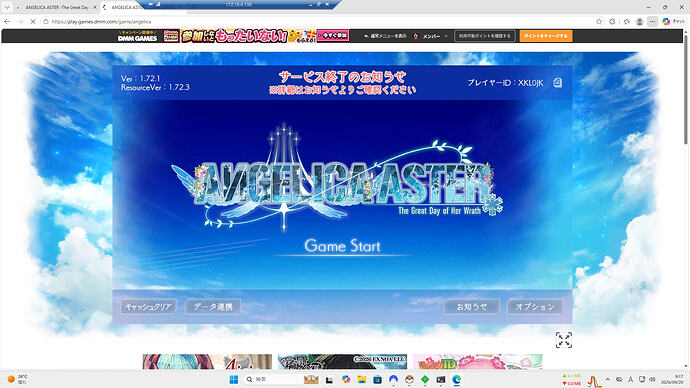Open the browser extensions icon
Screen dimensions: 690x388
click(x=612, y=21)
